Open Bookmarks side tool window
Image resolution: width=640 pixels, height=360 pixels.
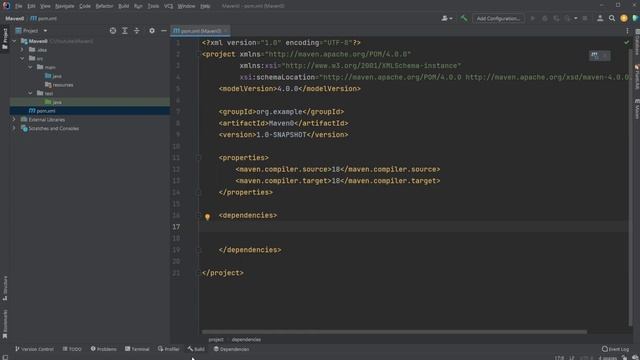tap(5, 324)
